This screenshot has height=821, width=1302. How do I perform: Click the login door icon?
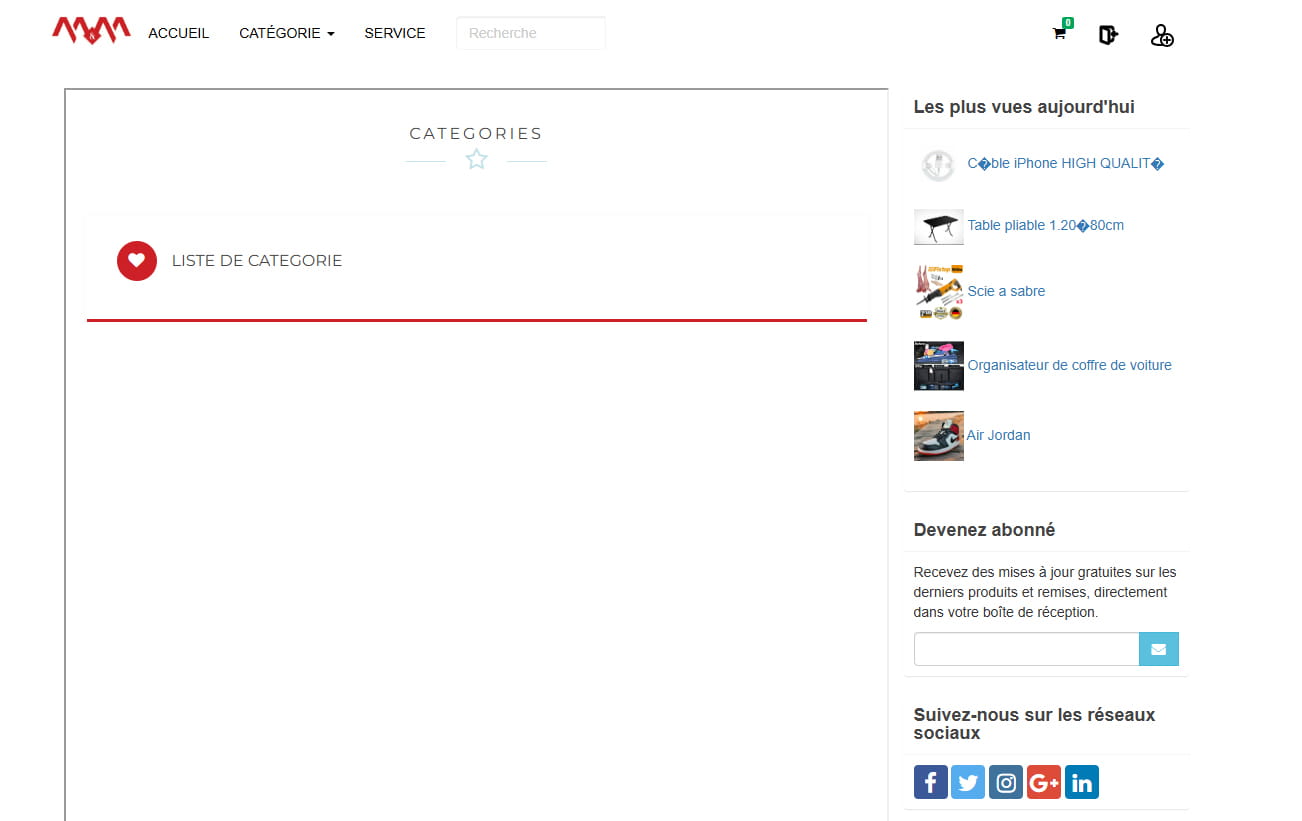[1108, 35]
